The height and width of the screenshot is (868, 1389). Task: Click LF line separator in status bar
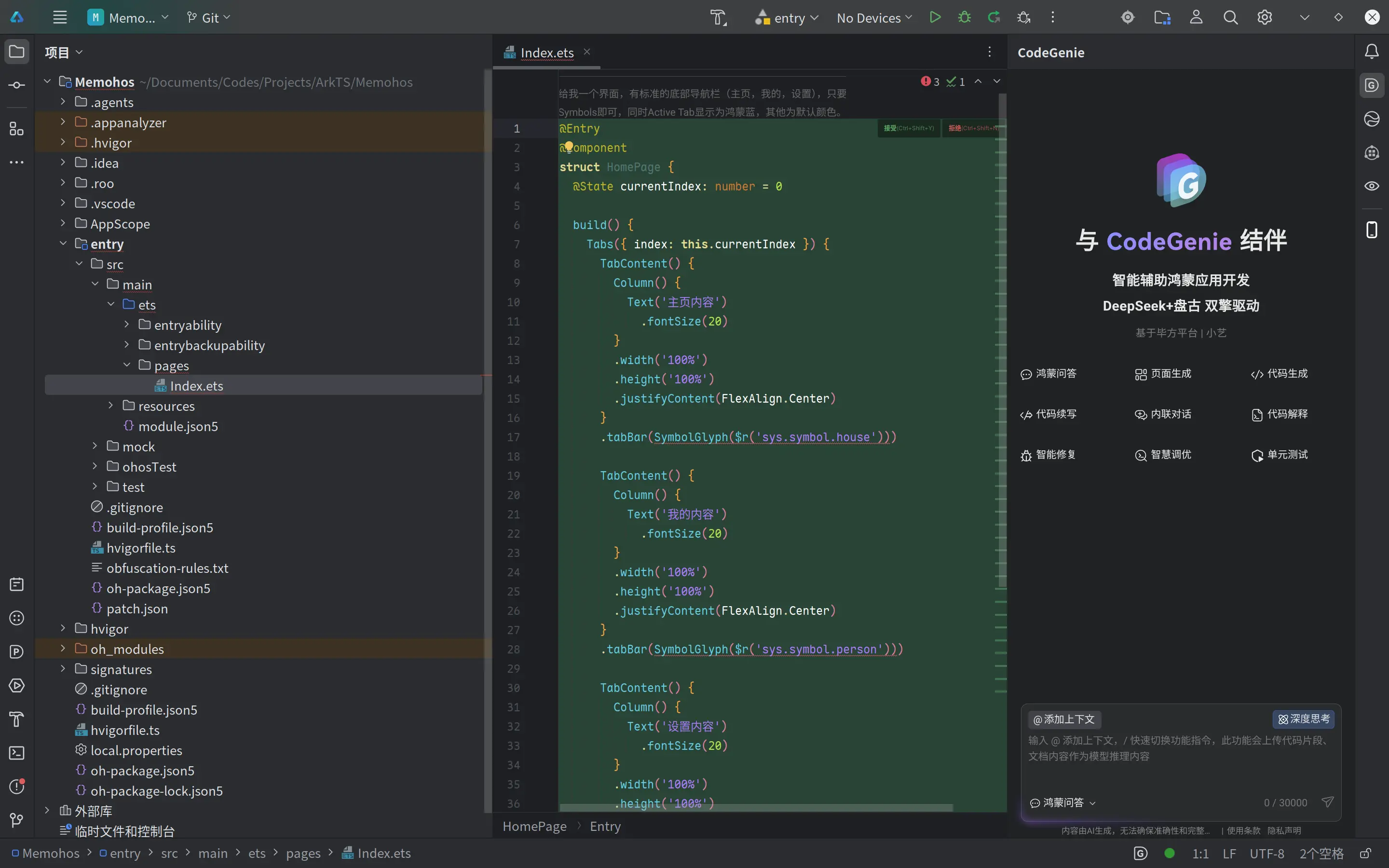[1229, 853]
